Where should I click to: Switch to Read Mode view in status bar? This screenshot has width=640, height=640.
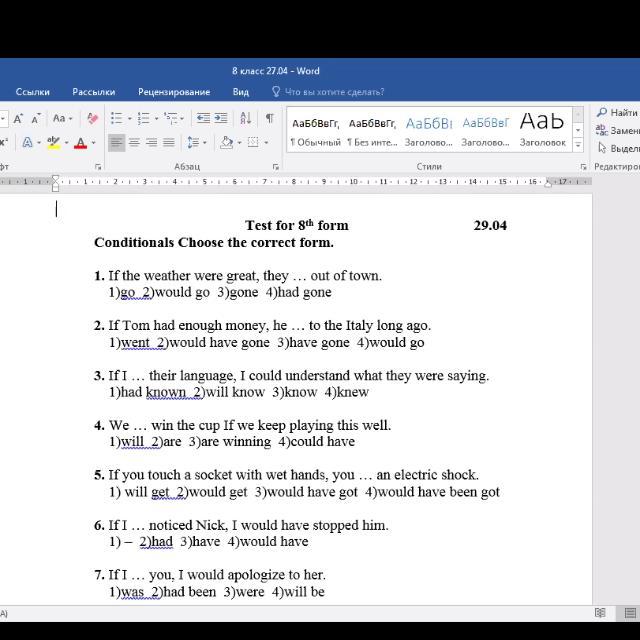(600, 613)
